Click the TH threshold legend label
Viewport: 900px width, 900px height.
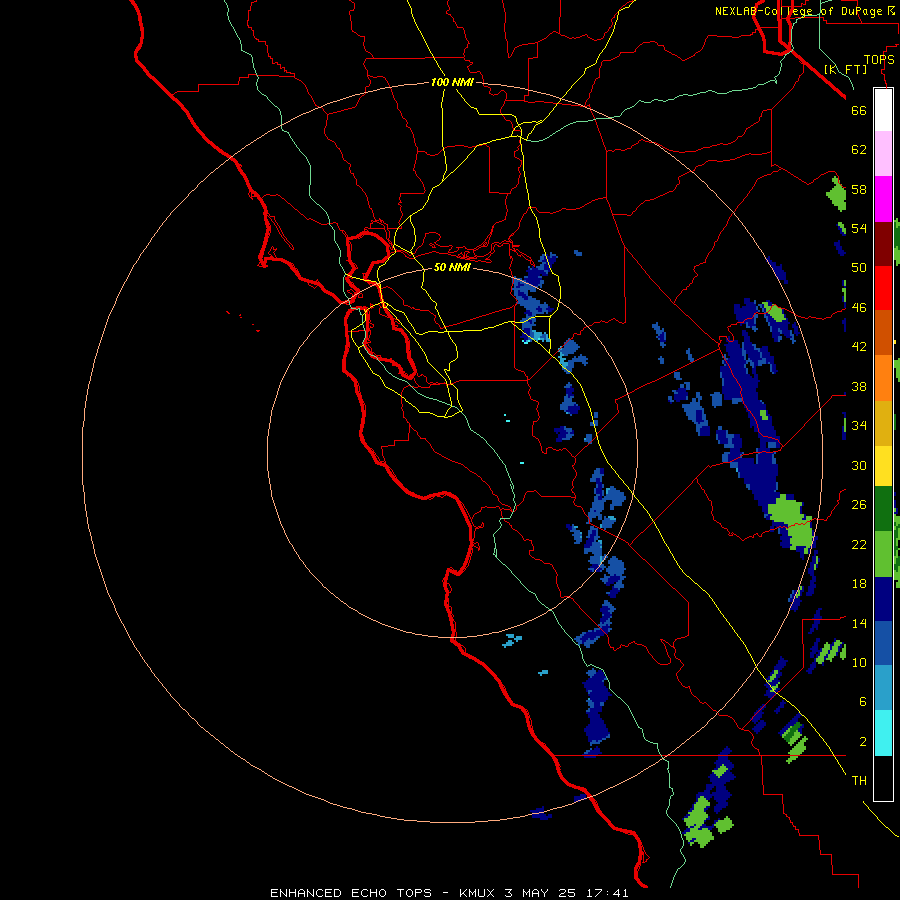pyautogui.click(x=859, y=781)
